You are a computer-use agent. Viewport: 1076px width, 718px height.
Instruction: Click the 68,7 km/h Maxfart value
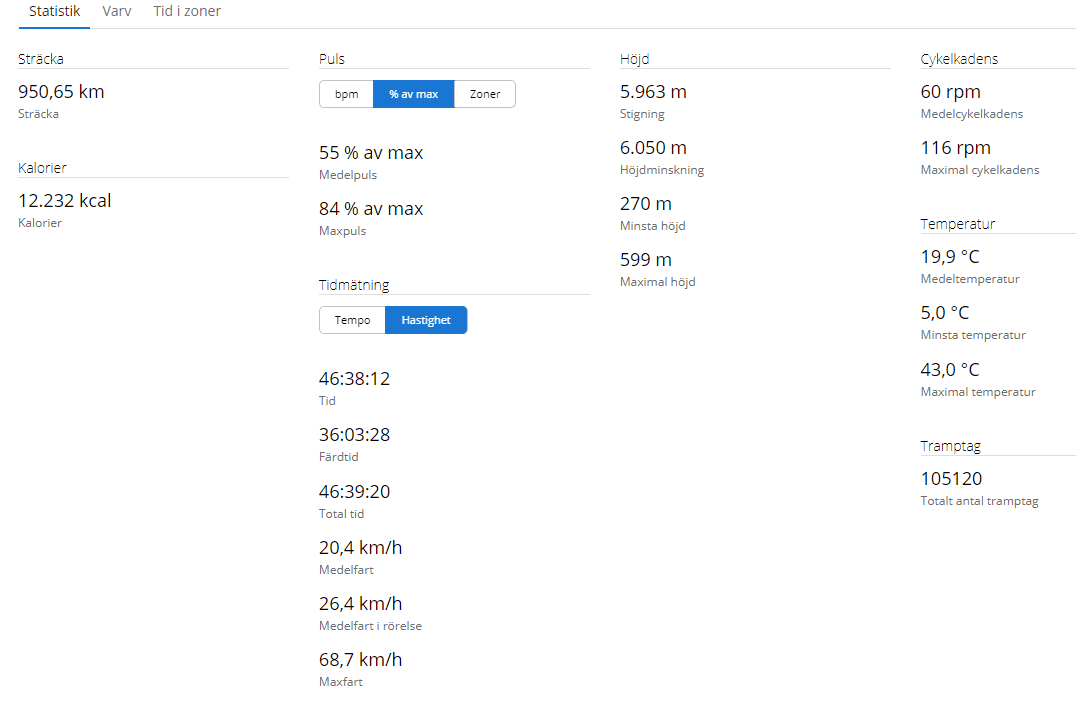(x=360, y=660)
